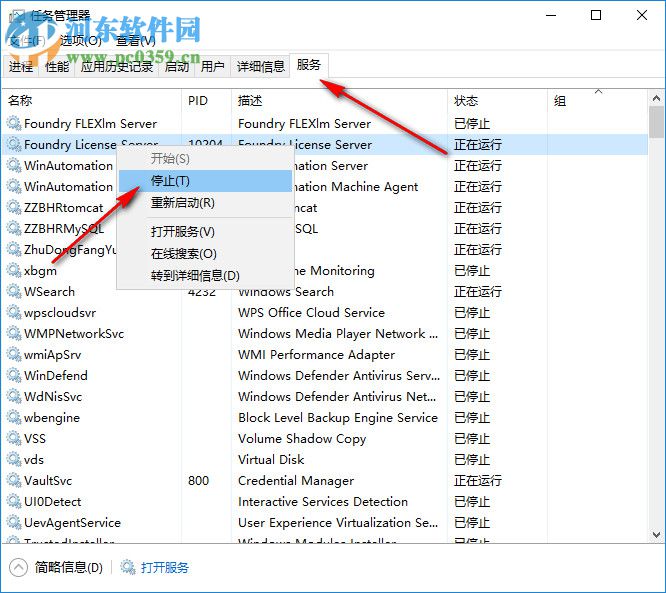Viewport: 666px width, 593px height.
Task: Select the 服务 tab
Action: pos(309,65)
